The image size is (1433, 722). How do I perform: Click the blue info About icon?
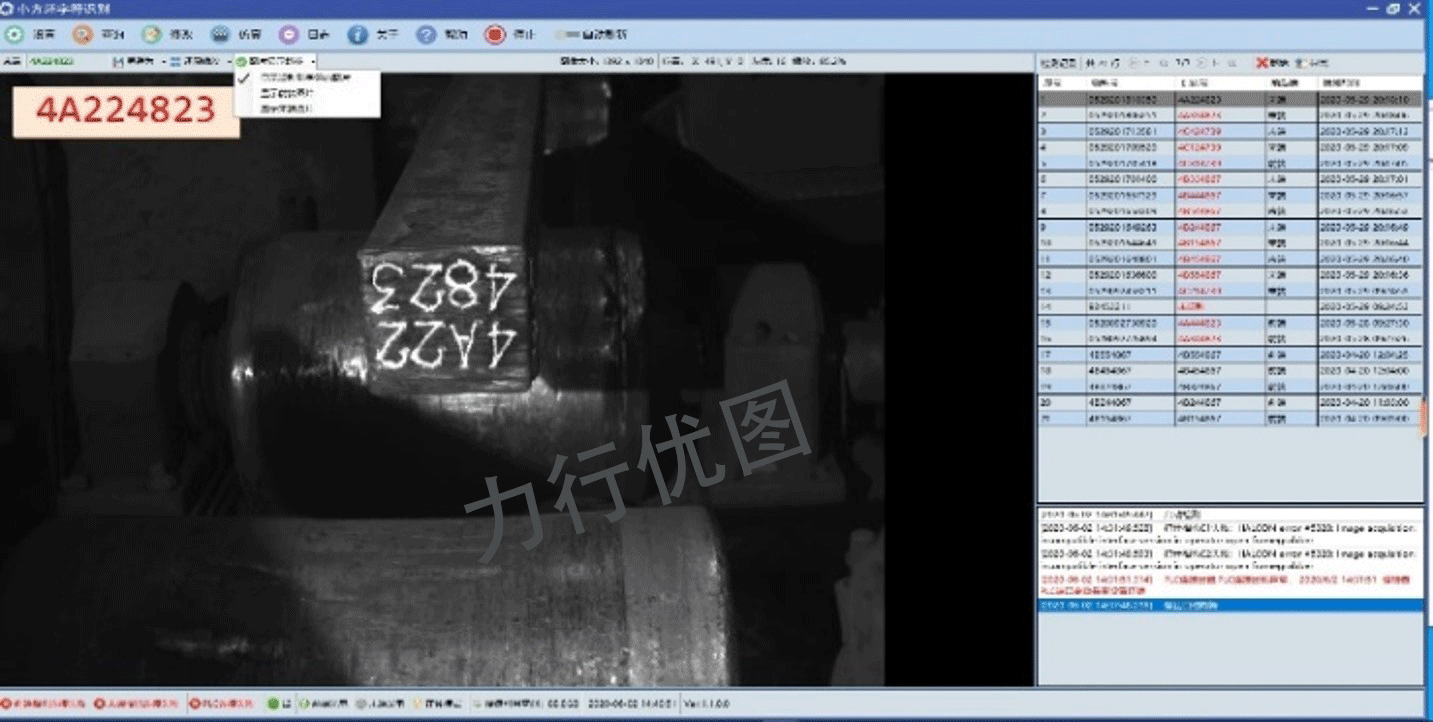(x=357, y=34)
